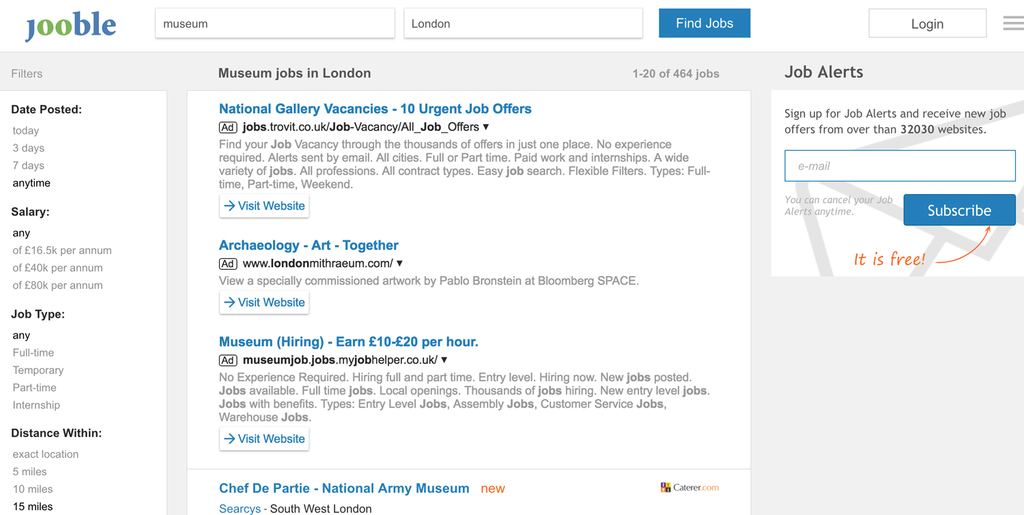This screenshot has width=1024, height=515.
Task: Choose Part-time job type filter
Action: pyautogui.click(x=35, y=388)
